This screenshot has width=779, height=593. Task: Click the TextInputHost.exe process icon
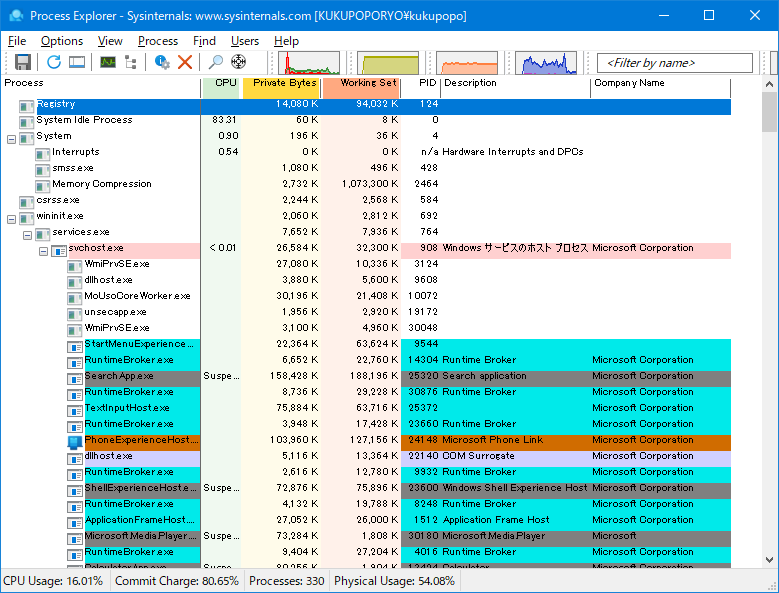point(75,410)
